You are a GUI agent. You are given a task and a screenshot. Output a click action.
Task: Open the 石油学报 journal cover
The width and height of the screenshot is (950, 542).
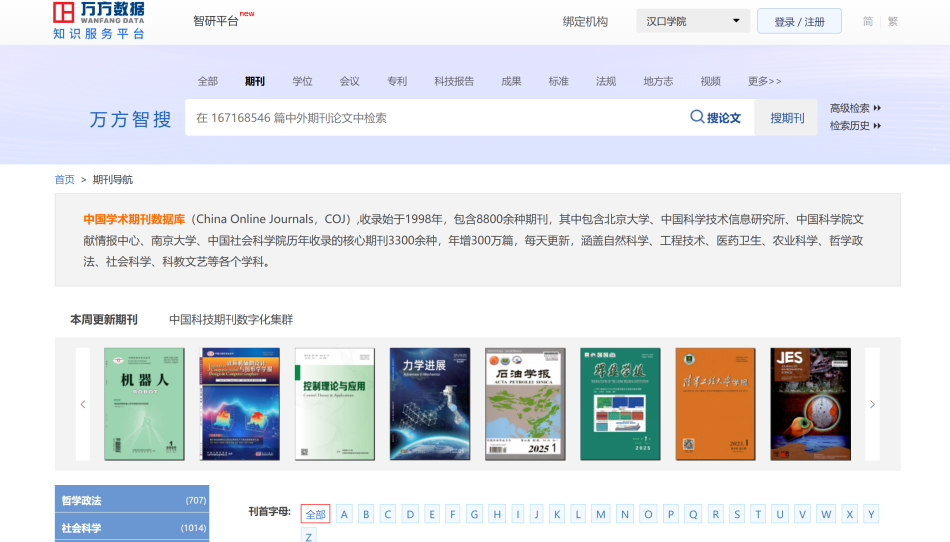click(524, 404)
